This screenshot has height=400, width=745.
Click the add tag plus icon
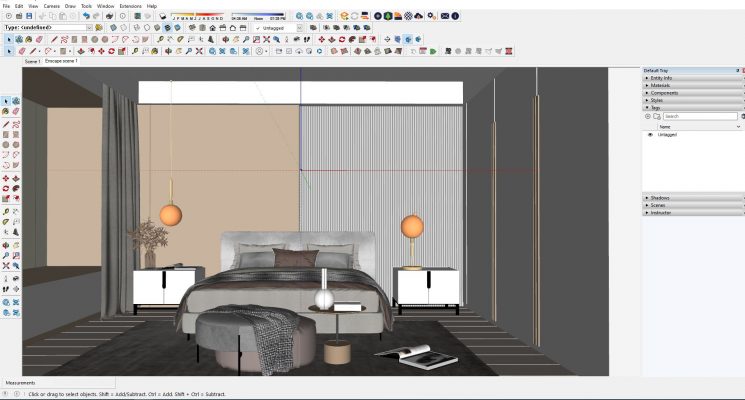[x=649, y=116]
